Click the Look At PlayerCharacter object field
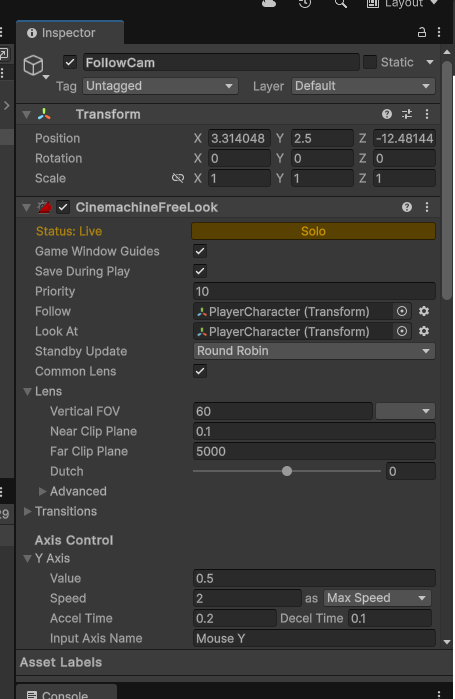 294,331
